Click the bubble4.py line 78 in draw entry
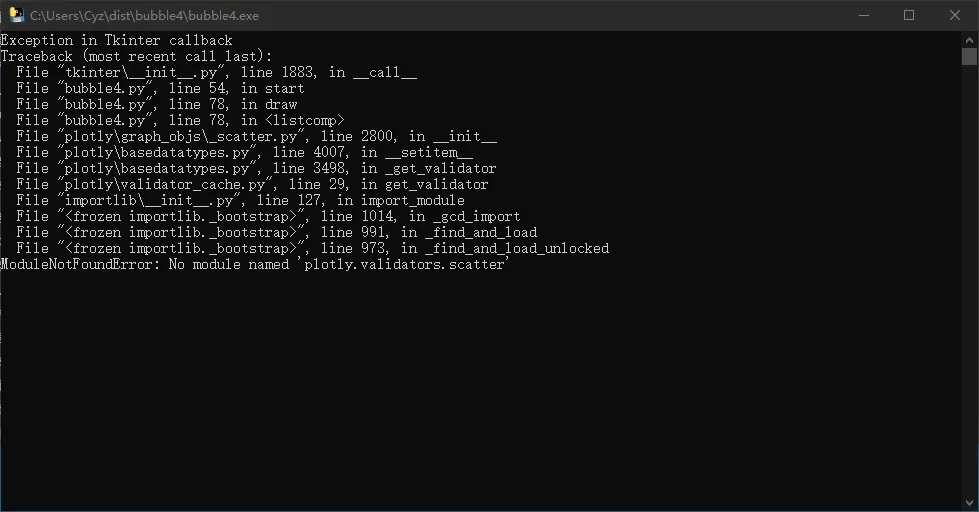979x512 pixels. coord(156,104)
